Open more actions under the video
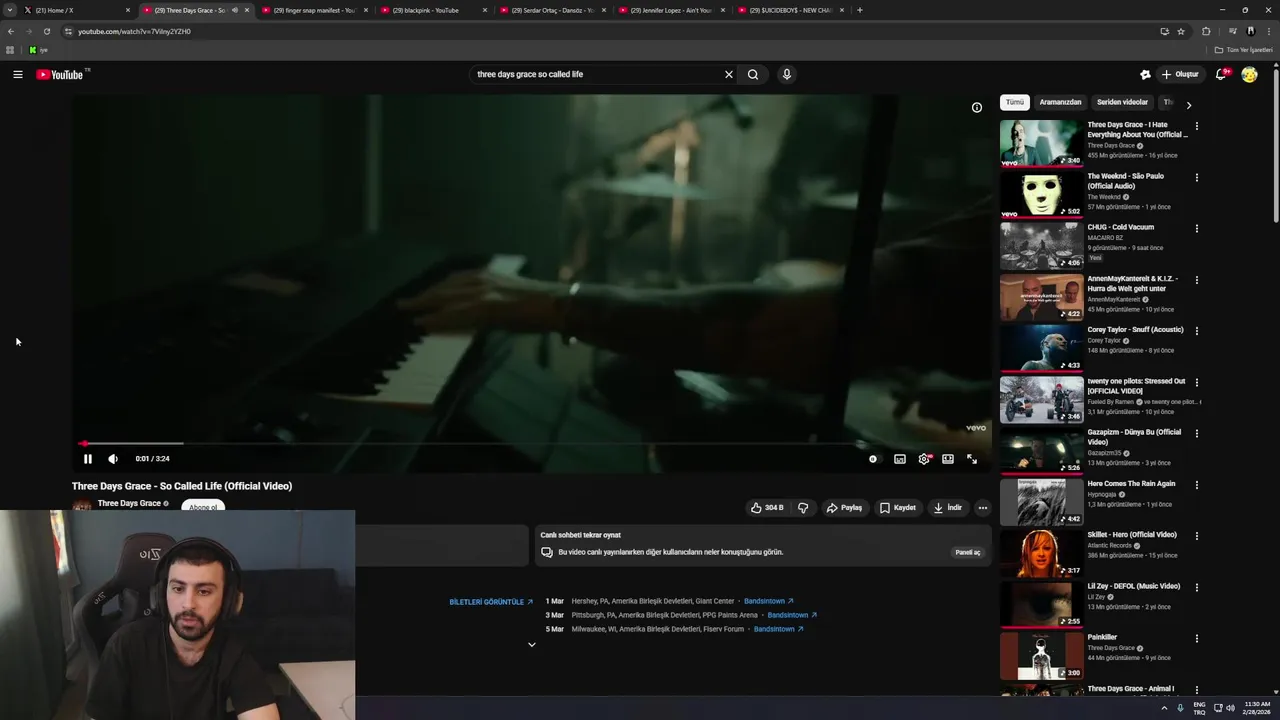Image resolution: width=1280 pixels, height=720 pixels. [983, 508]
